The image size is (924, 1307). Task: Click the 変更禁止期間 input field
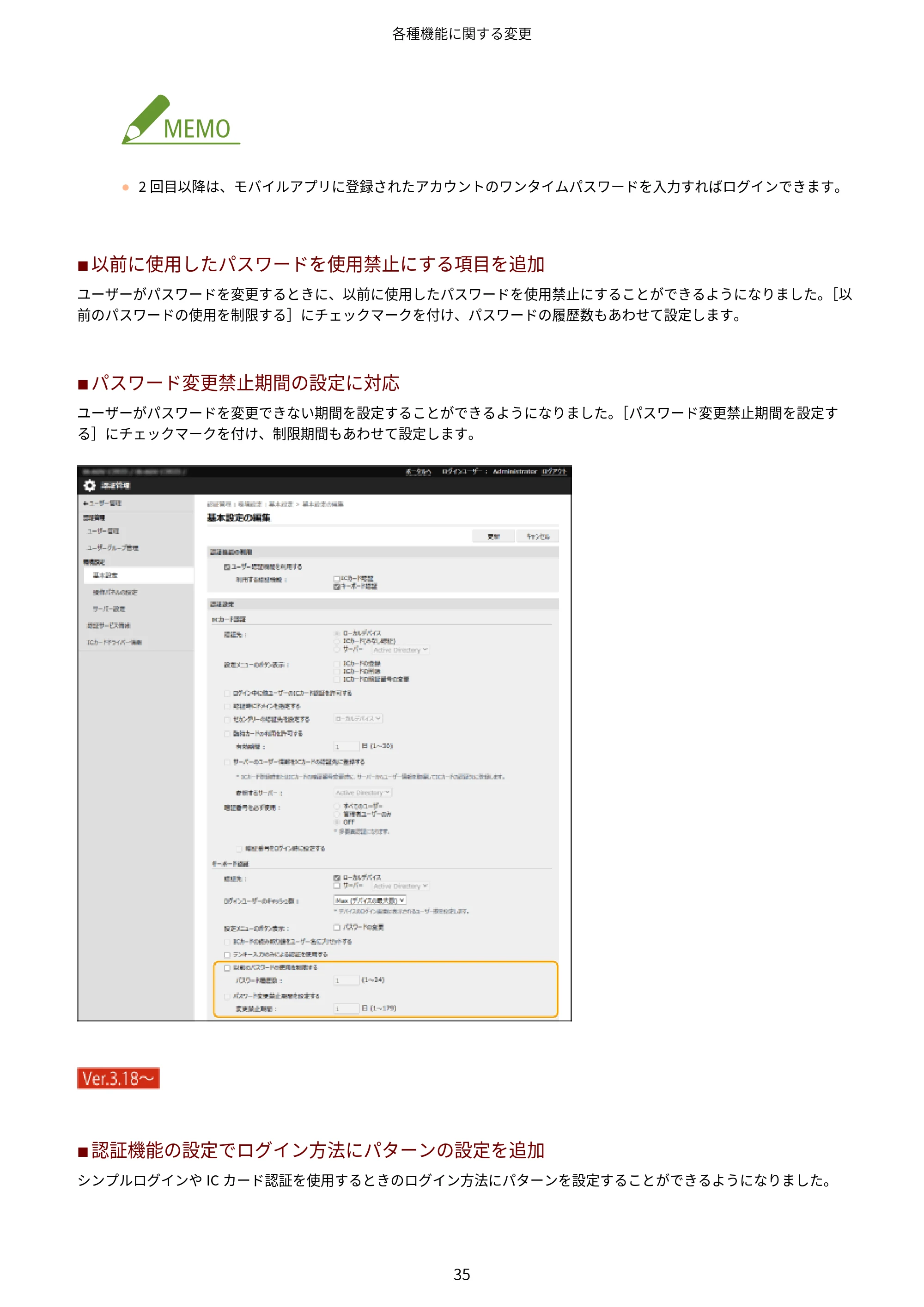[346, 1009]
